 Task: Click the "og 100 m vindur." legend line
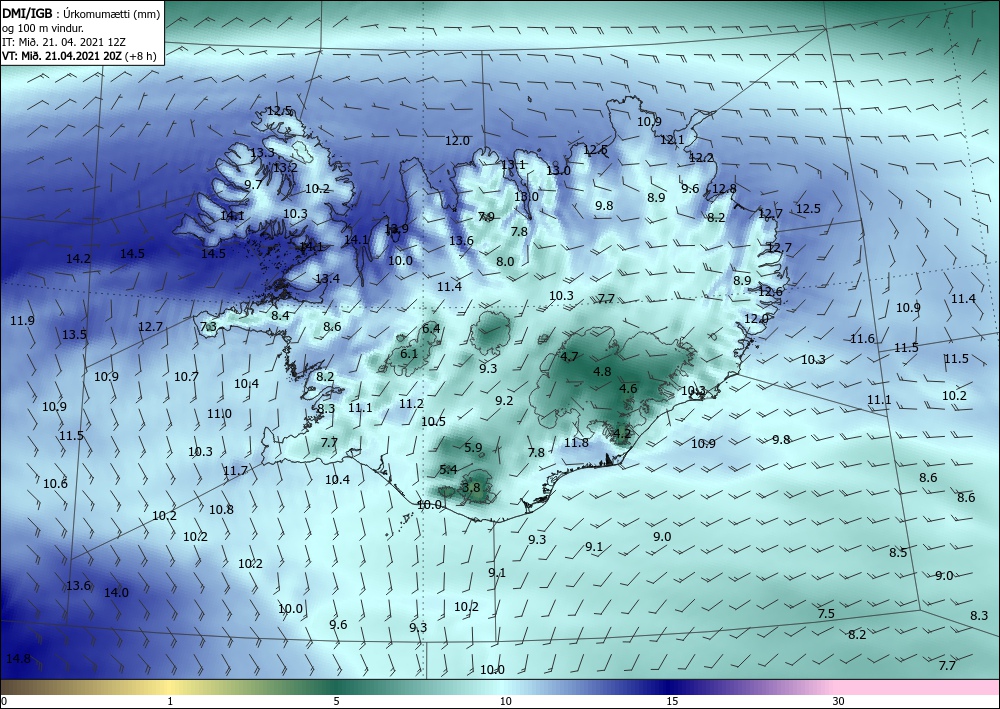tap(43, 28)
